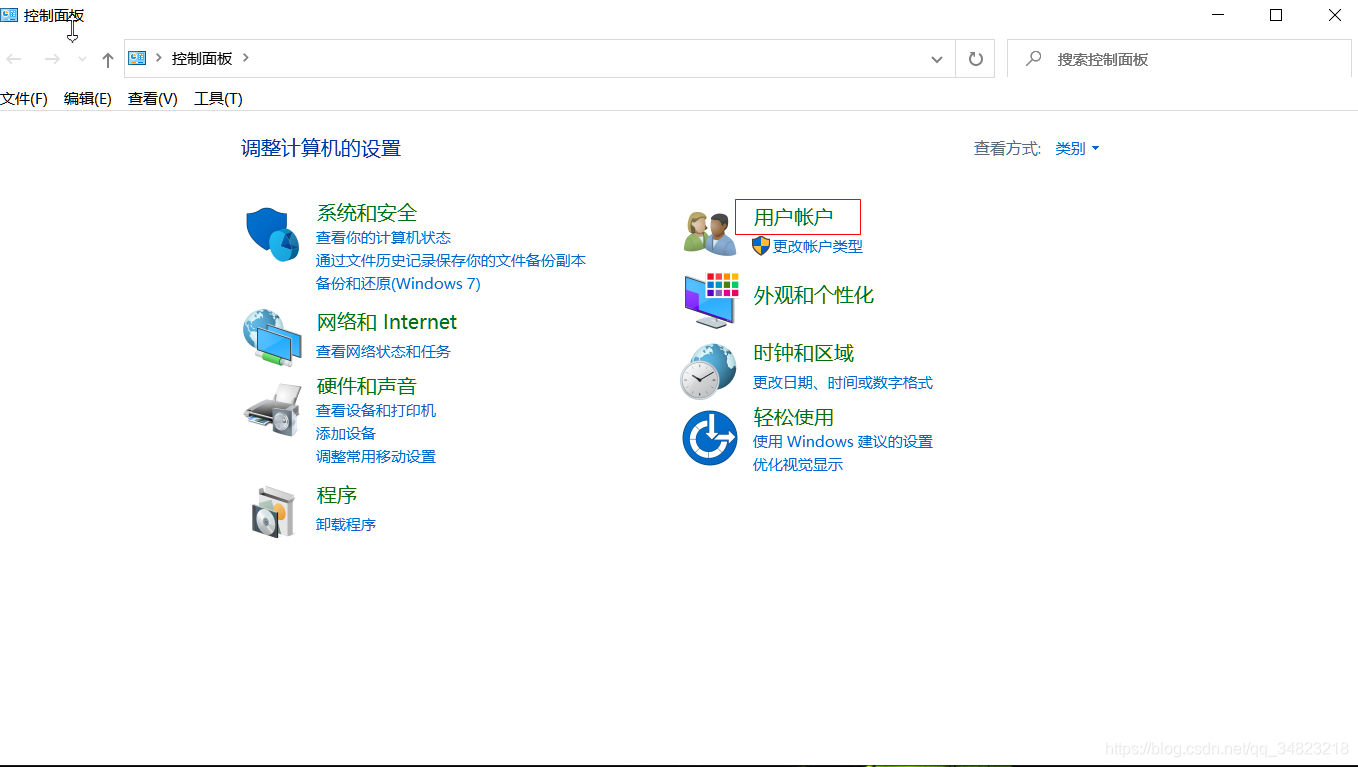
Task: Open User Accounts people icon
Action: [x=710, y=233]
